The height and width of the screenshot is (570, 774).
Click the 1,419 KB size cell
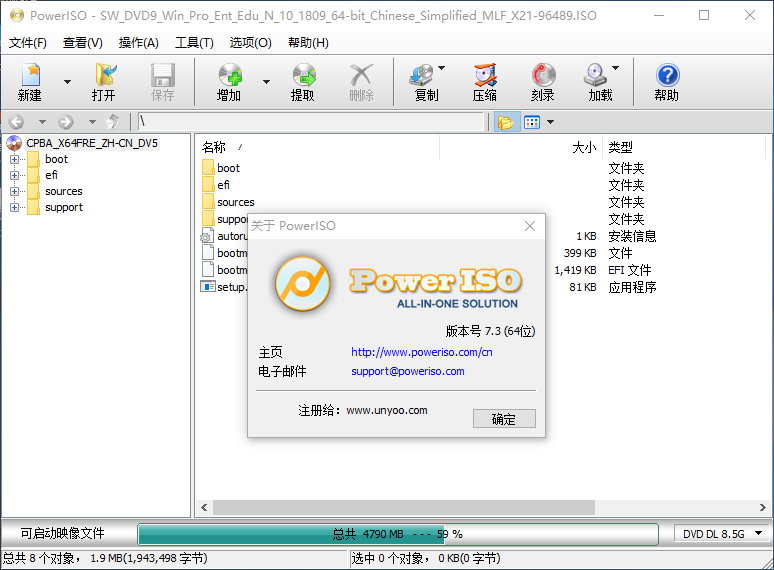[575, 270]
